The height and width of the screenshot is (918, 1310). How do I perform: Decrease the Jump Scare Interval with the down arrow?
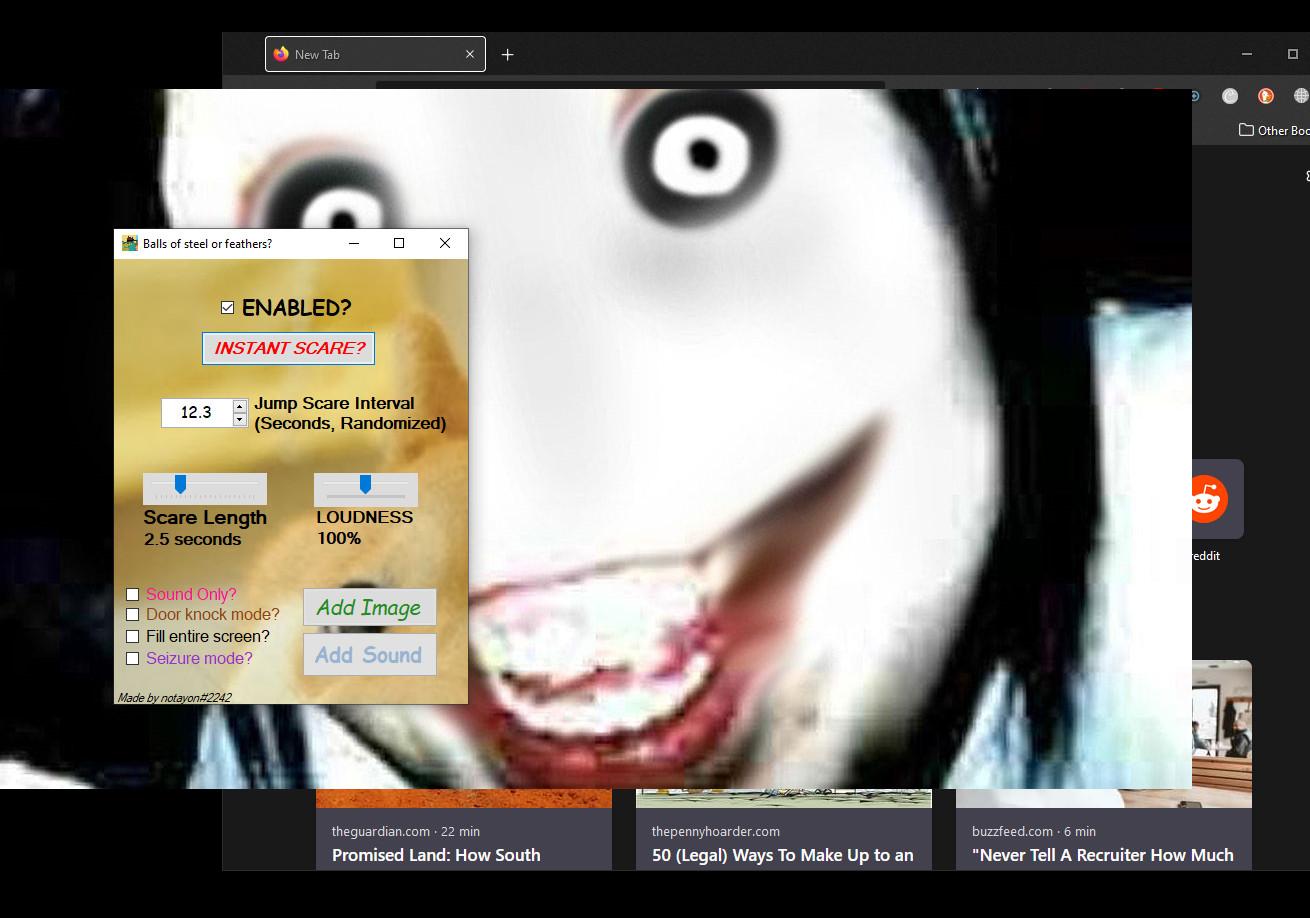coord(239,419)
